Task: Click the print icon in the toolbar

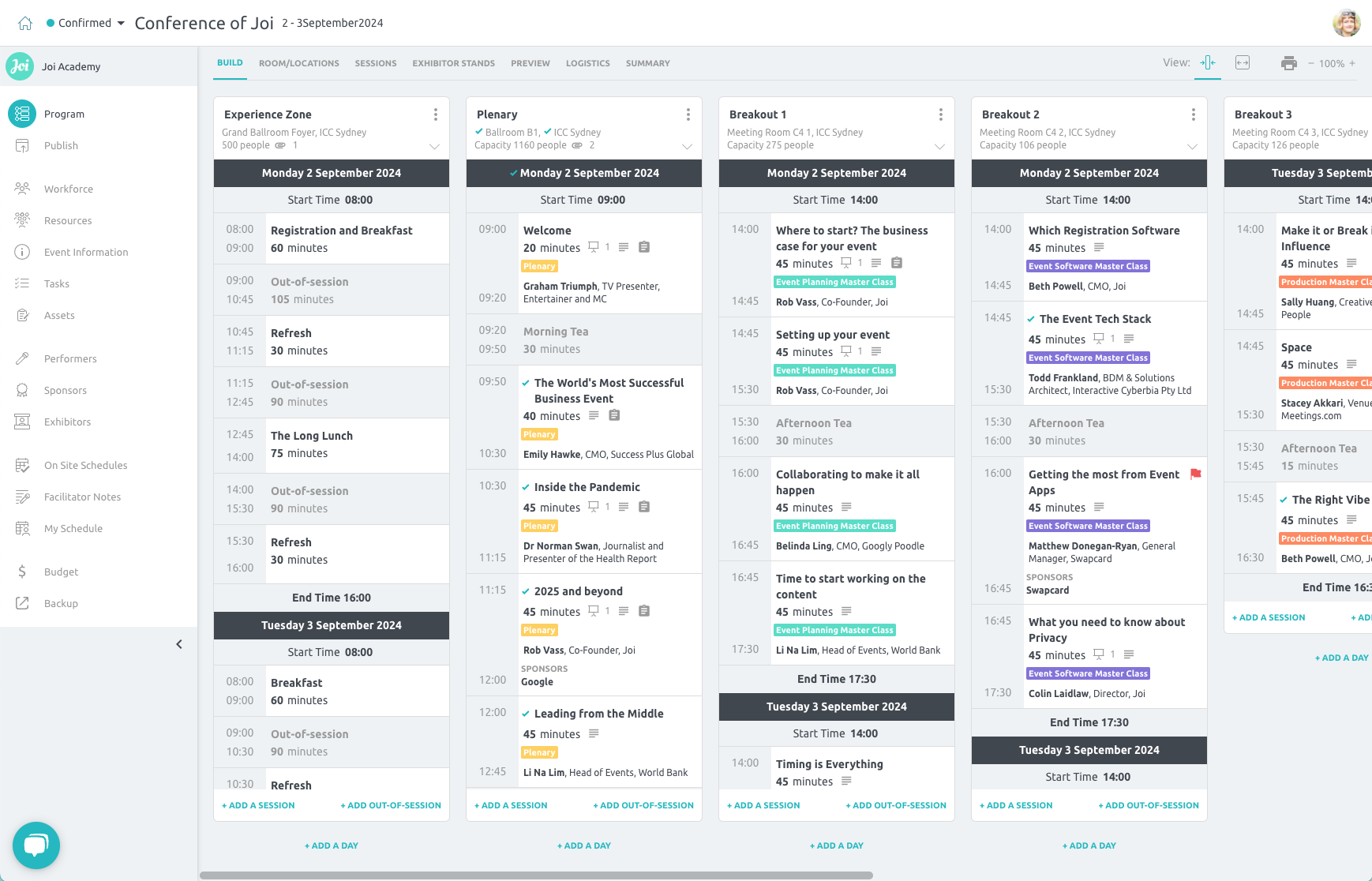Action: pos(1289,62)
